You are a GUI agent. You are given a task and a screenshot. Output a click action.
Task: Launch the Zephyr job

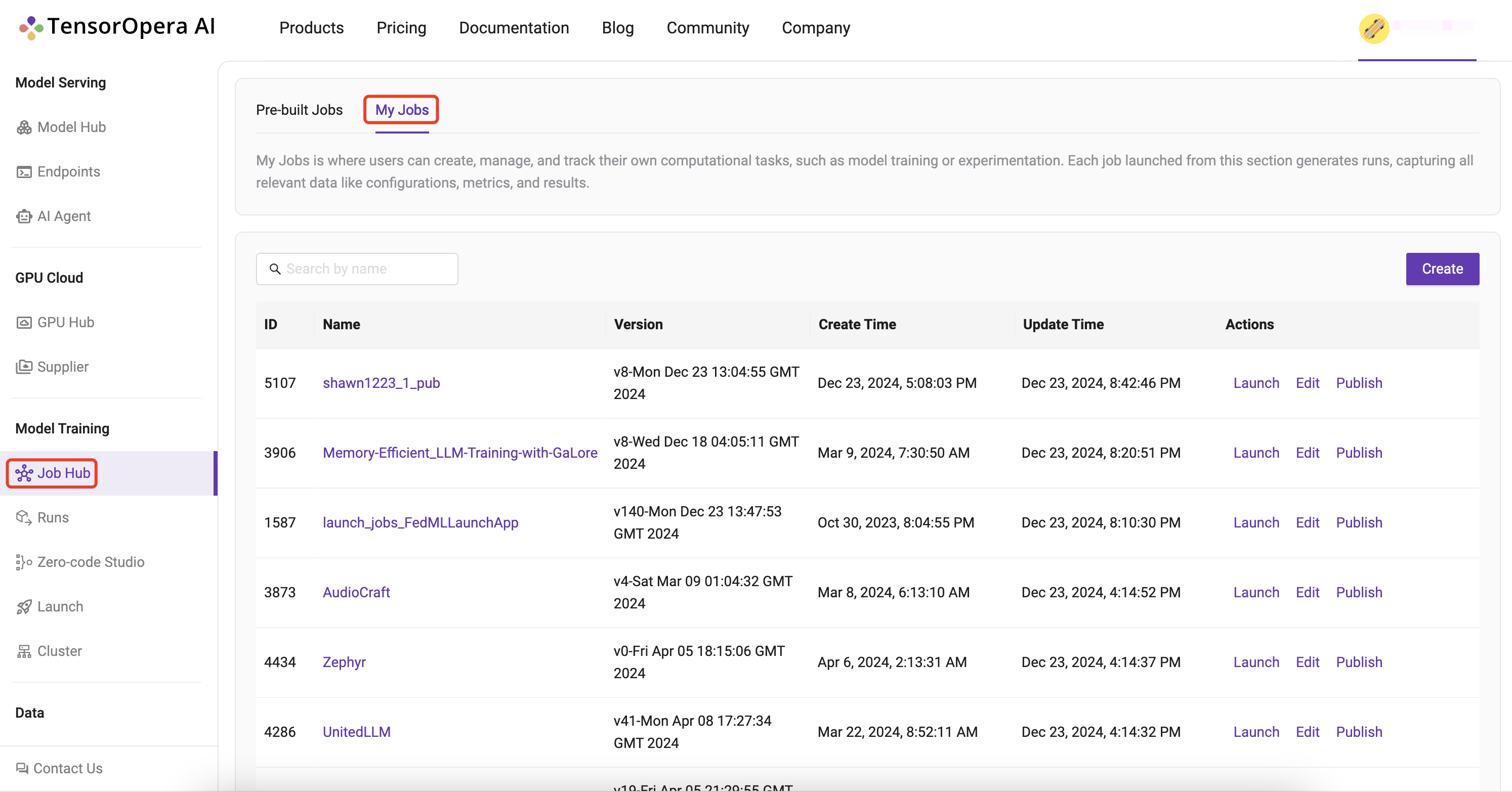[x=1256, y=663]
